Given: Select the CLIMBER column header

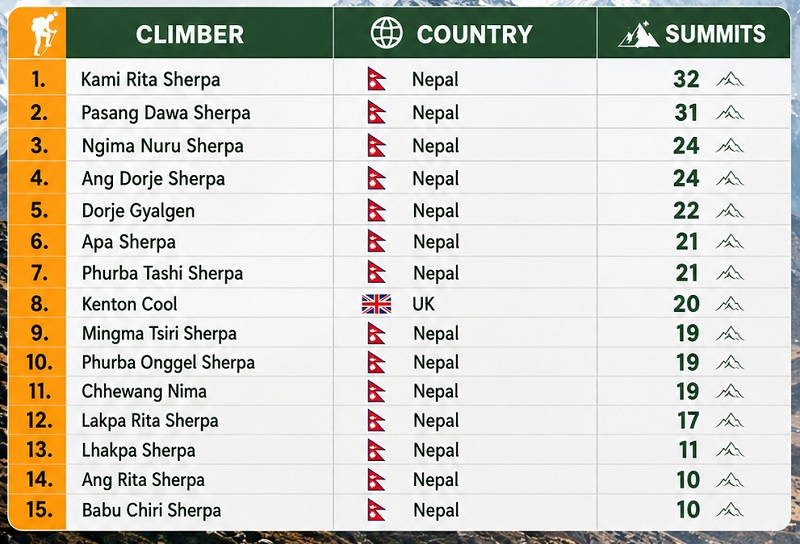Looking at the screenshot, I should 190,35.
